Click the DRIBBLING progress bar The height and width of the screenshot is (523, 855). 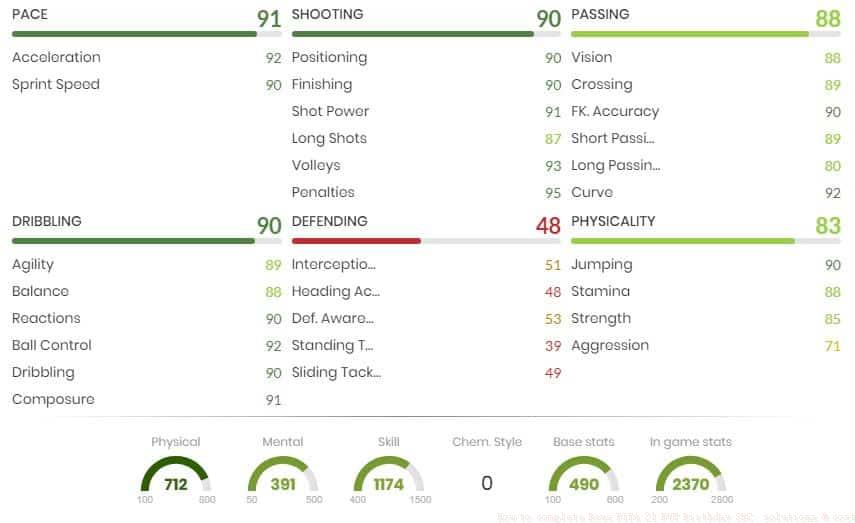click(x=146, y=241)
